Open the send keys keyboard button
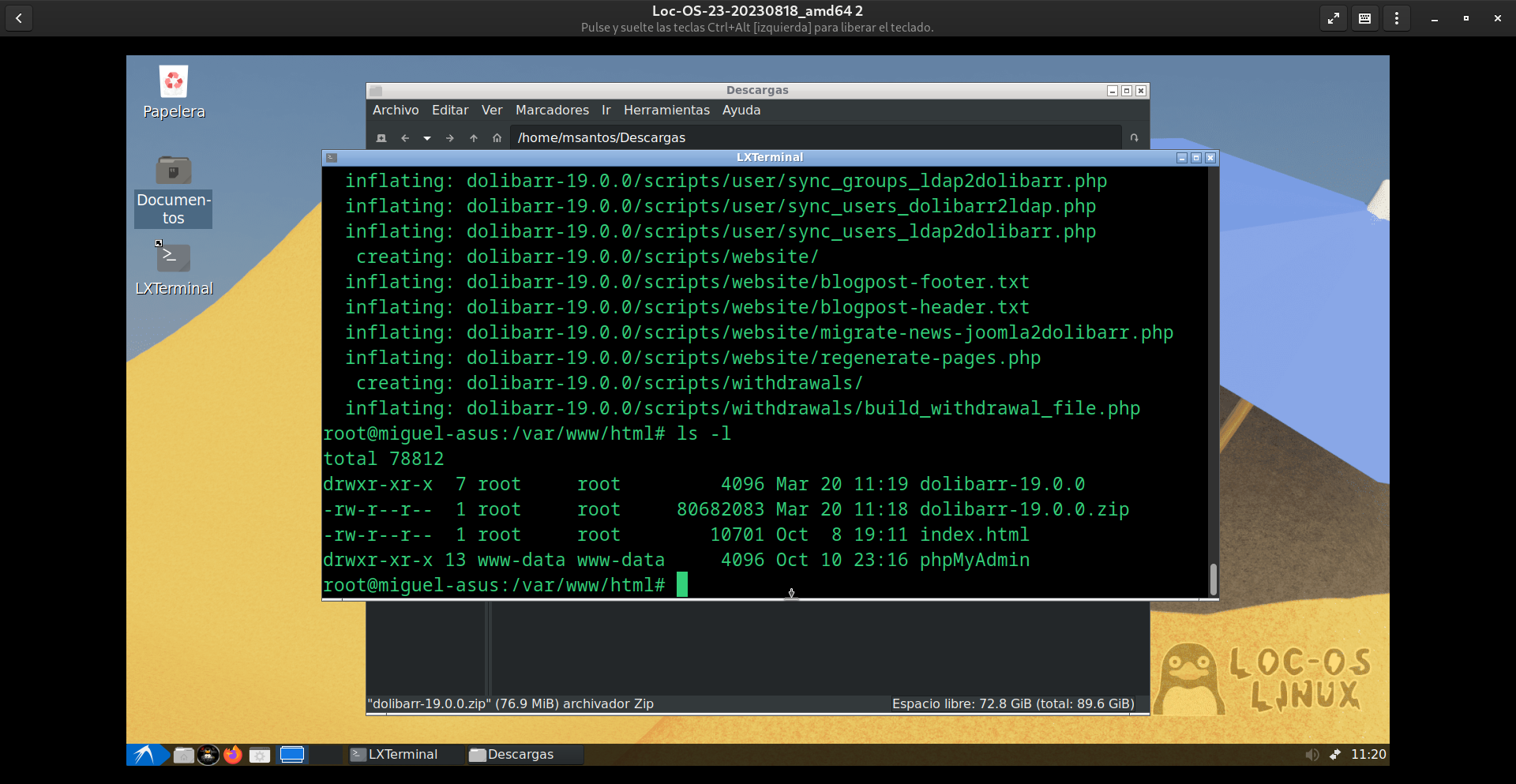This screenshot has width=1516, height=784. tap(1364, 18)
